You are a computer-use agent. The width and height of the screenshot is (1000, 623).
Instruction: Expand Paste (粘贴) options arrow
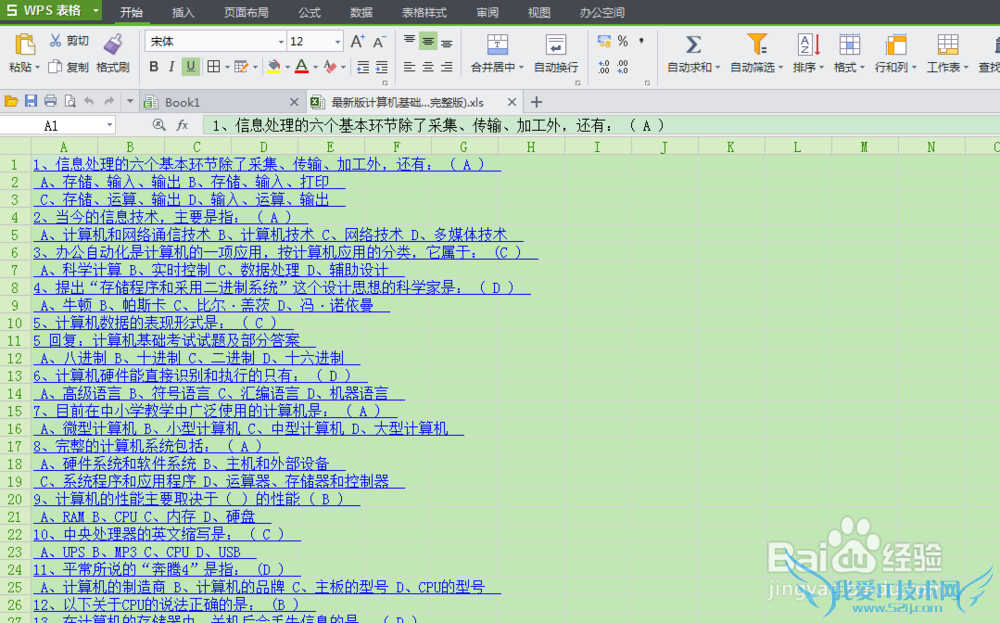(38, 68)
